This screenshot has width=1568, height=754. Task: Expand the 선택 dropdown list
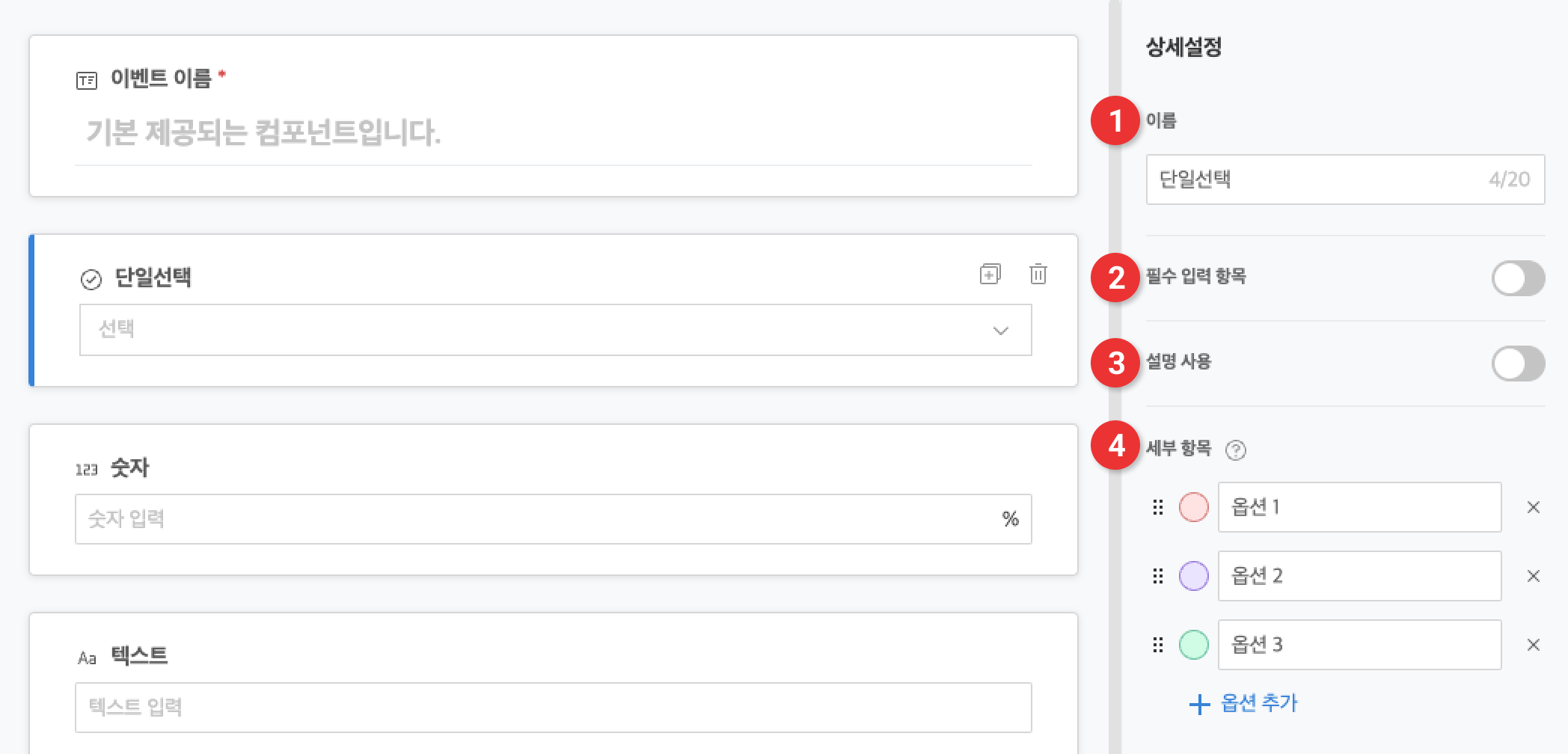click(555, 330)
